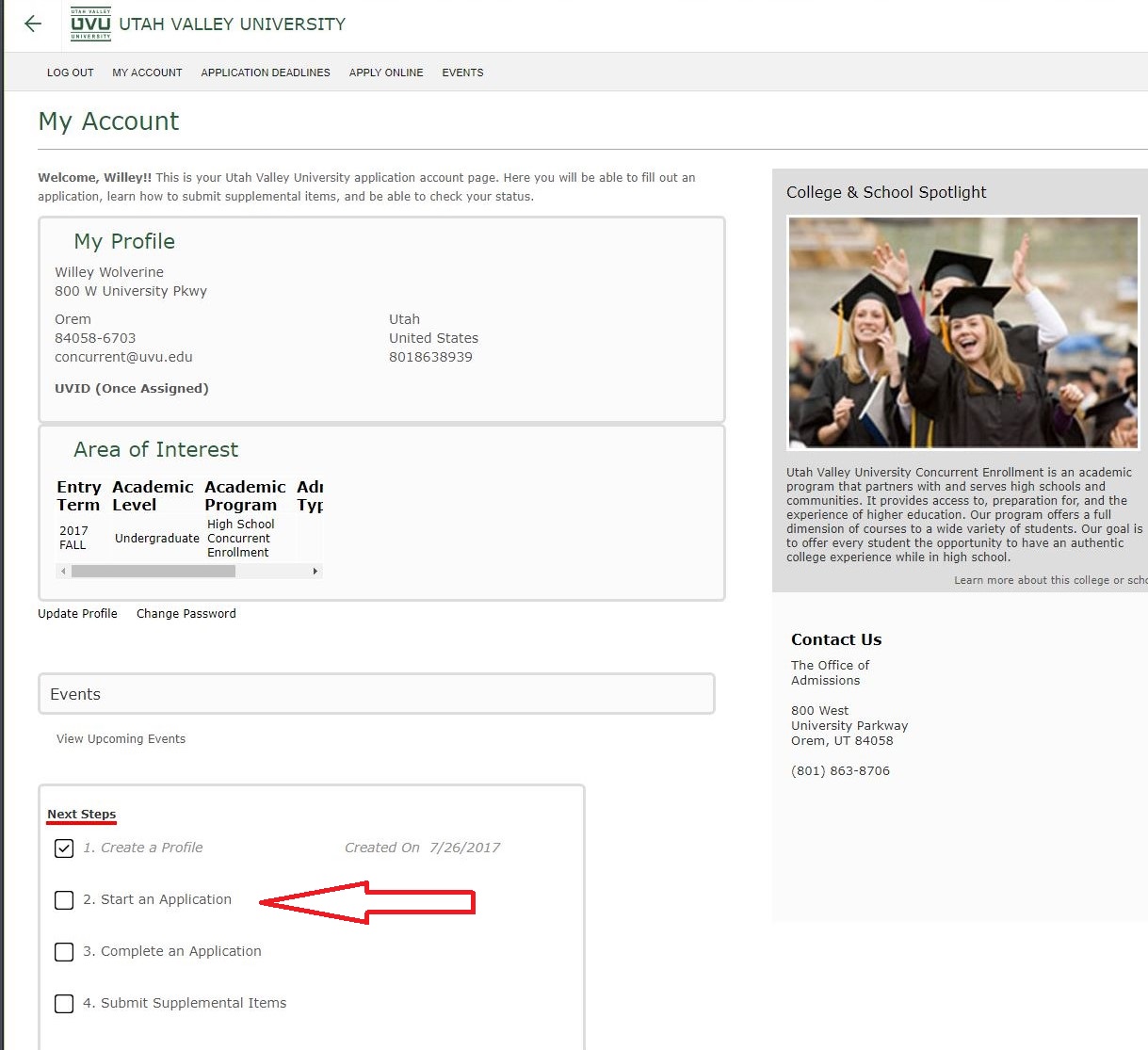Click the Undergraduate table cell
The image size is (1148, 1050).
tap(157, 539)
